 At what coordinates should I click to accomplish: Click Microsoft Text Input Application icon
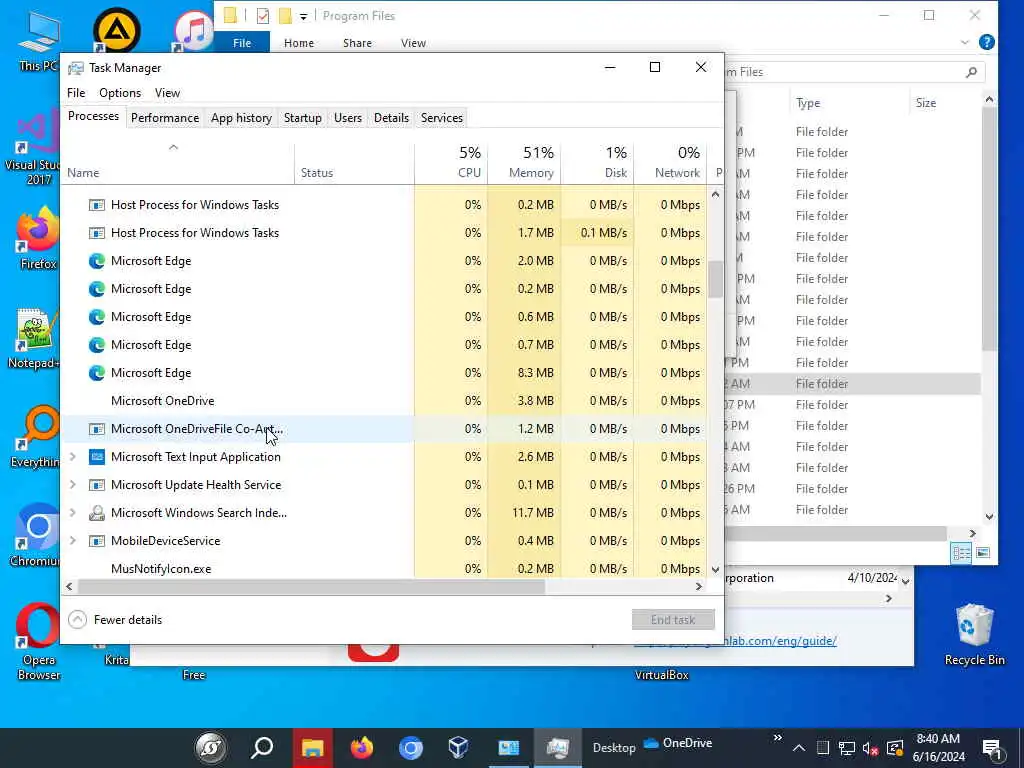coord(97,457)
